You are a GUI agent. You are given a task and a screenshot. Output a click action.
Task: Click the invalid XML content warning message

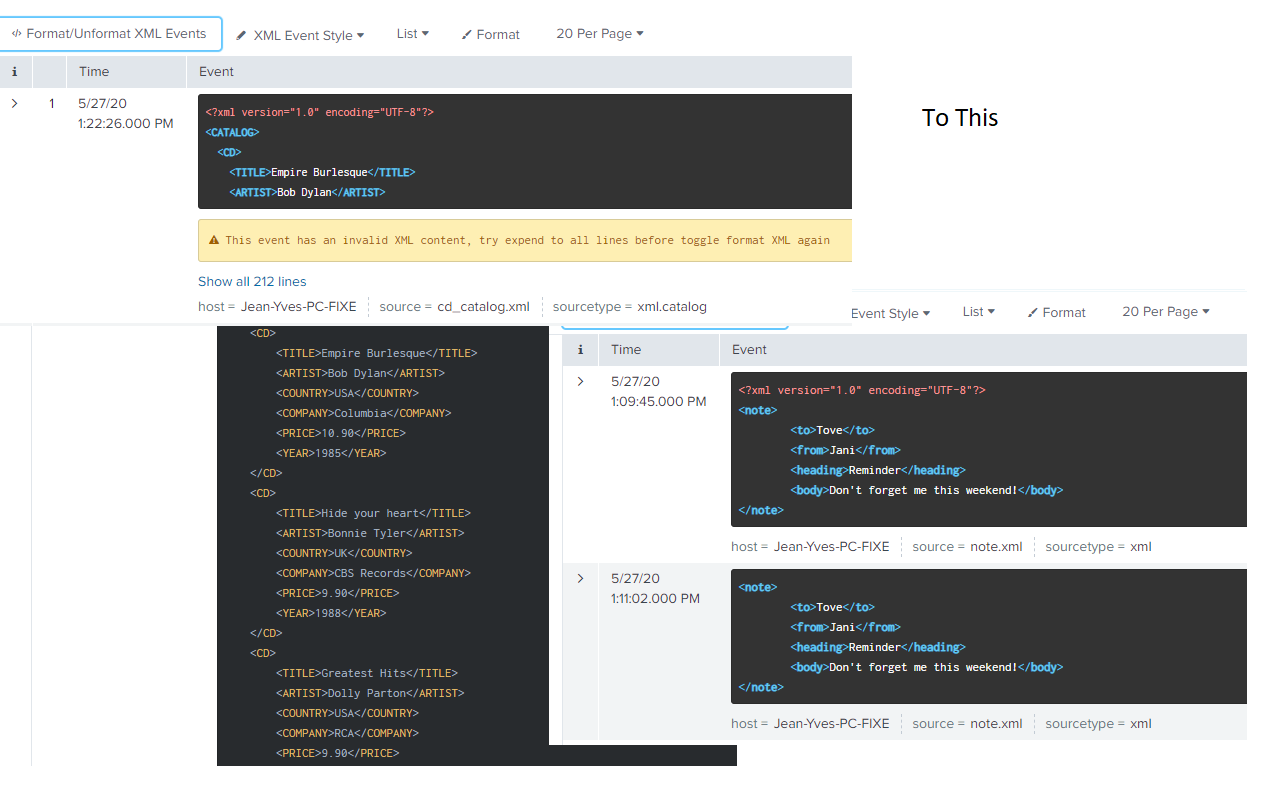coord(527,240)
